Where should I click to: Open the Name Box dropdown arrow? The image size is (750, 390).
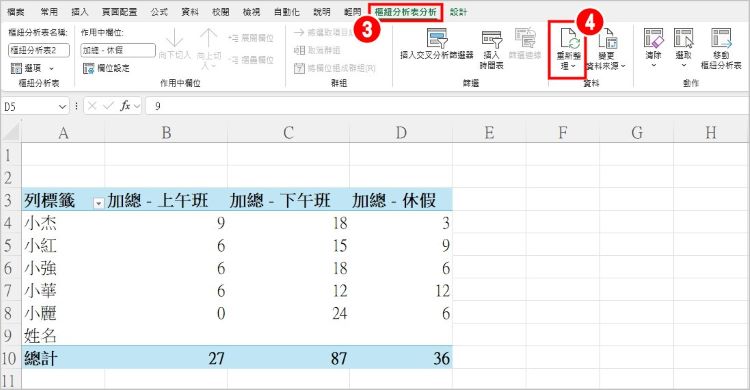pyautogui.click(x=62, y=106)
